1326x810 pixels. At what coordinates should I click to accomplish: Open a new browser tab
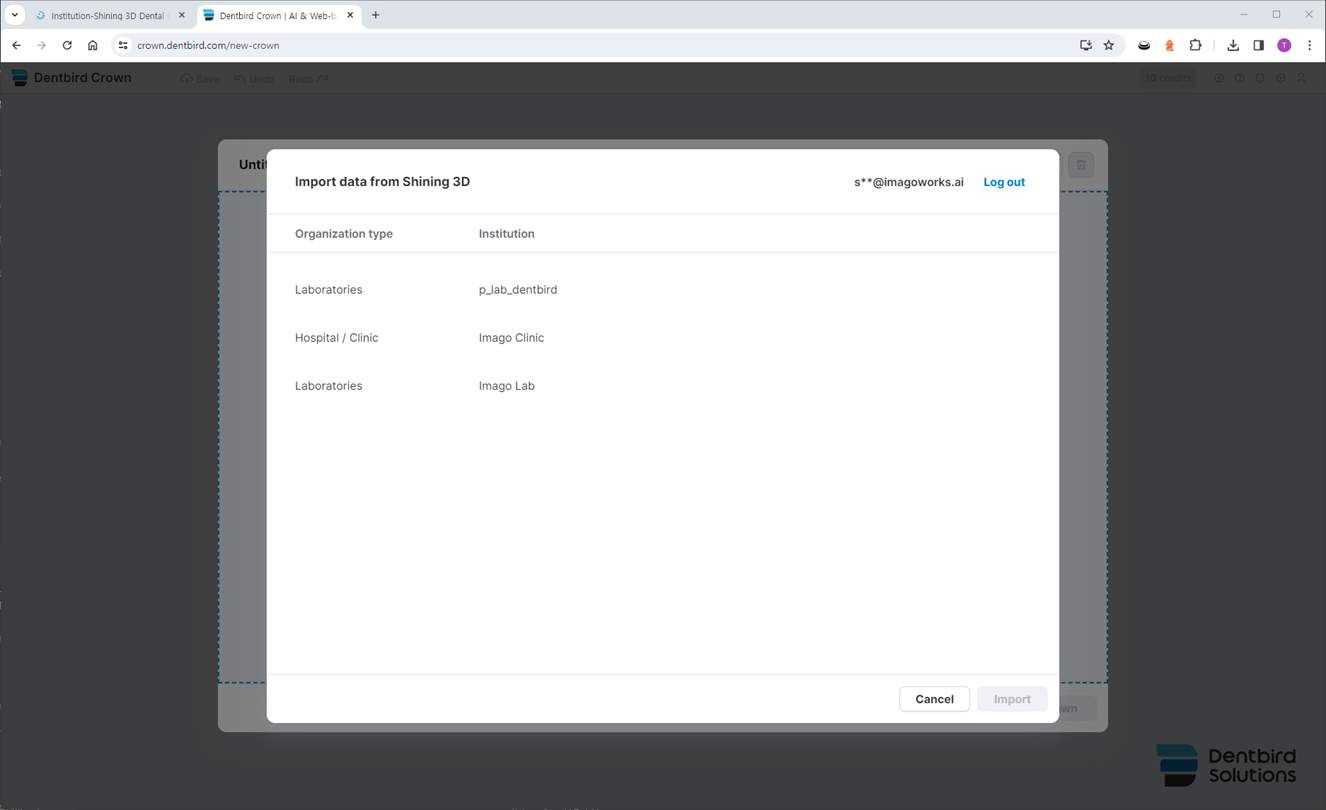376,15
